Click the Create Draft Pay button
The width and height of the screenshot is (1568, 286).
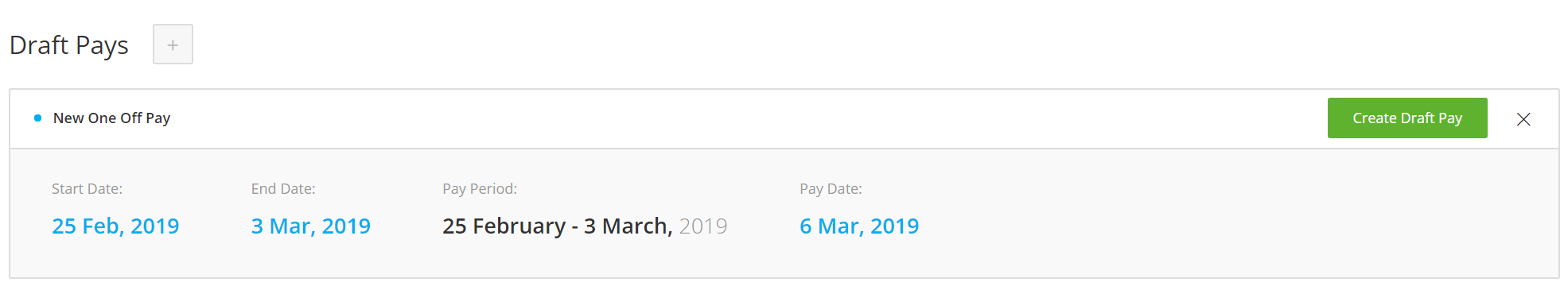click(1407, 118)
